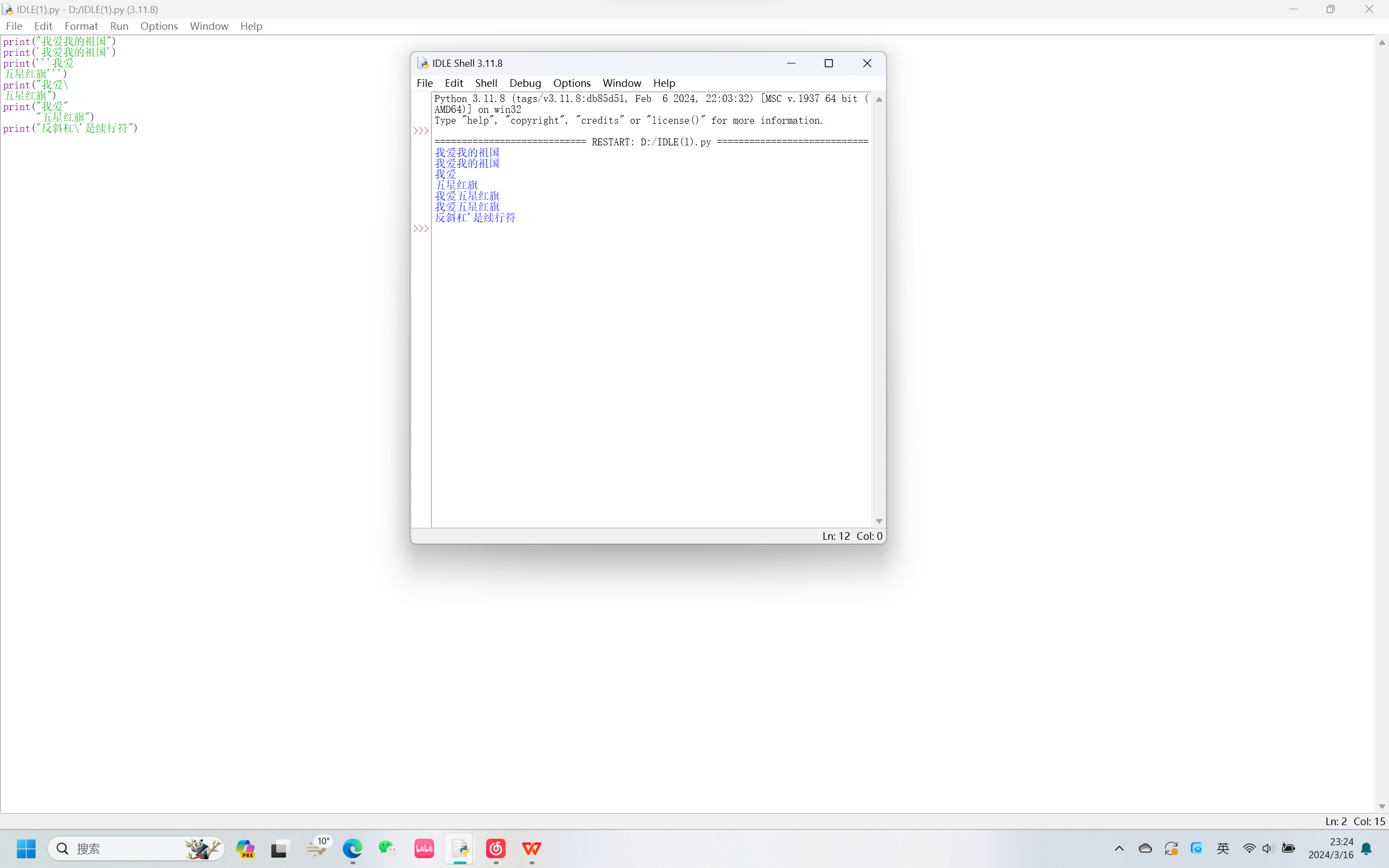Screen dimensions: 1389x868
Task: Launch Microsoft Edge from taskbar
Action: point(353,848)
